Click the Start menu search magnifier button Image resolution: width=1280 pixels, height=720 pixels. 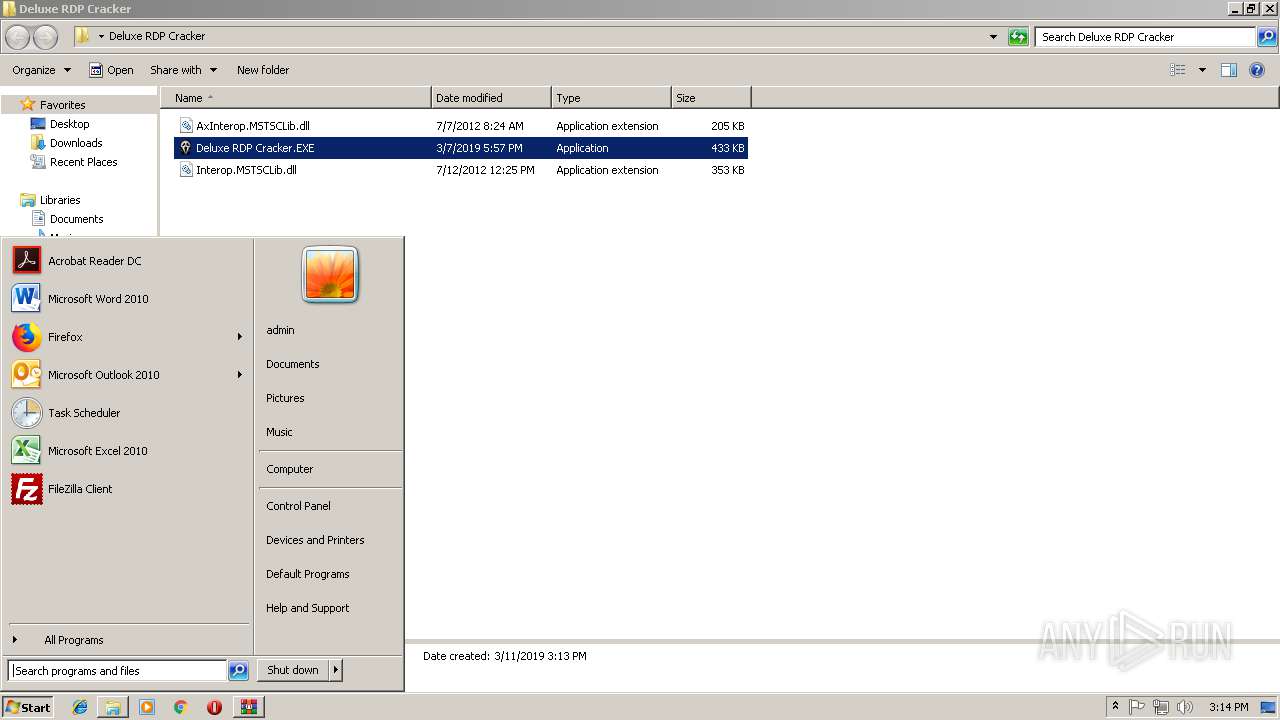[238, 671]
